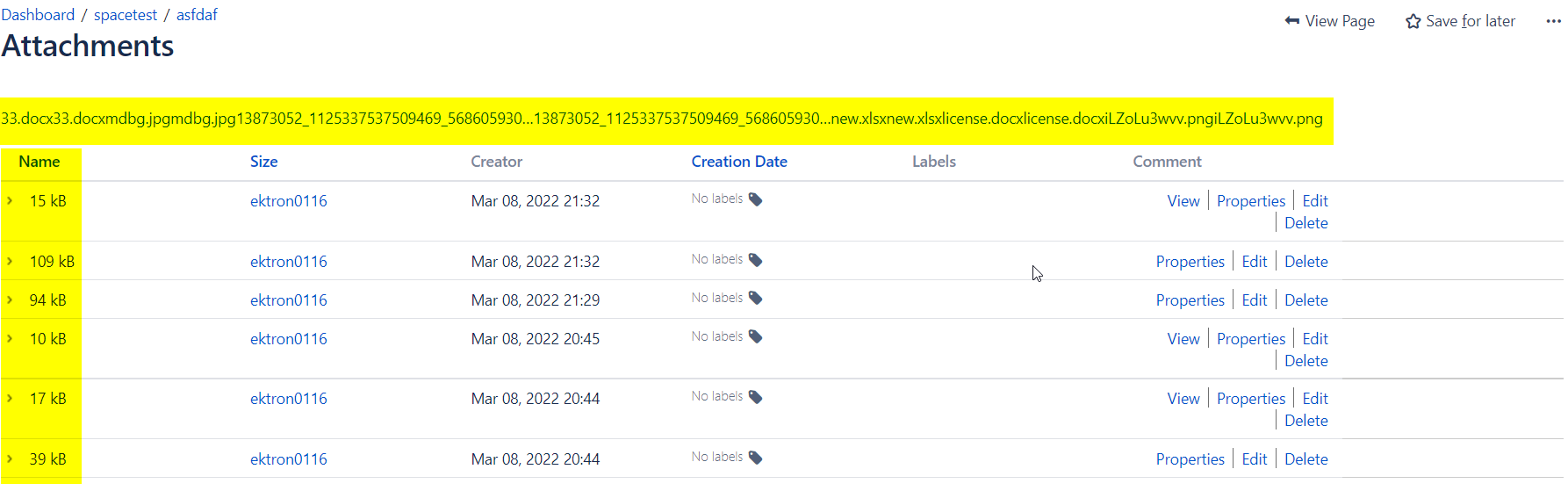Image resolution: width=1568 pixels, height=498 pixels.
Task: Click the label tag icon in 17 kB row
Action: click(x=755, y=397)
